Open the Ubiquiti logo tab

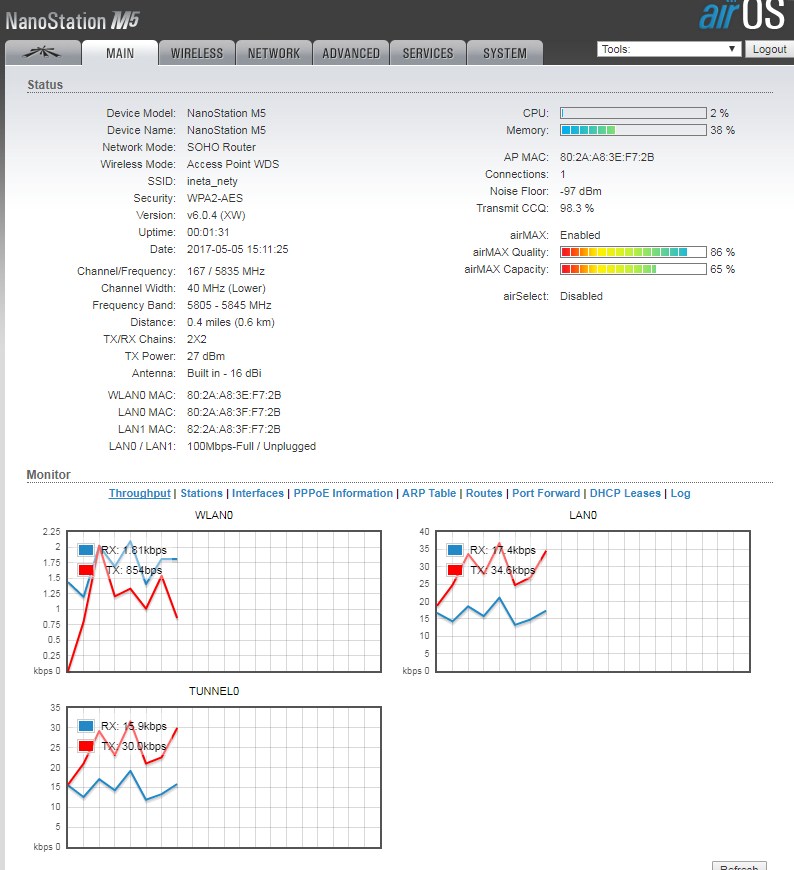(x=42, y=53)
